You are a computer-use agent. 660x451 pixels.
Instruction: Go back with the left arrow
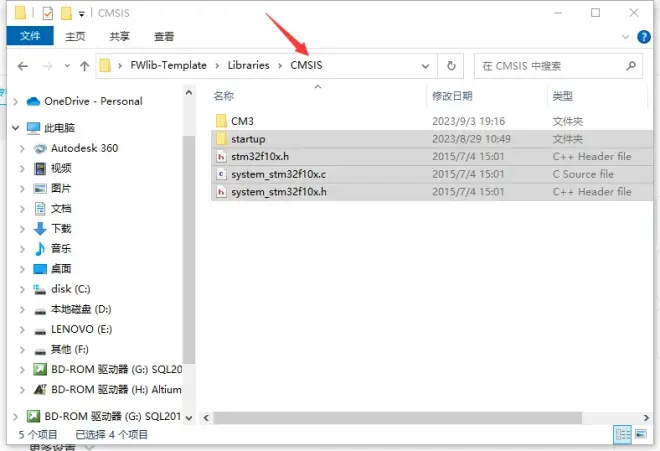[x=23, y=66]
